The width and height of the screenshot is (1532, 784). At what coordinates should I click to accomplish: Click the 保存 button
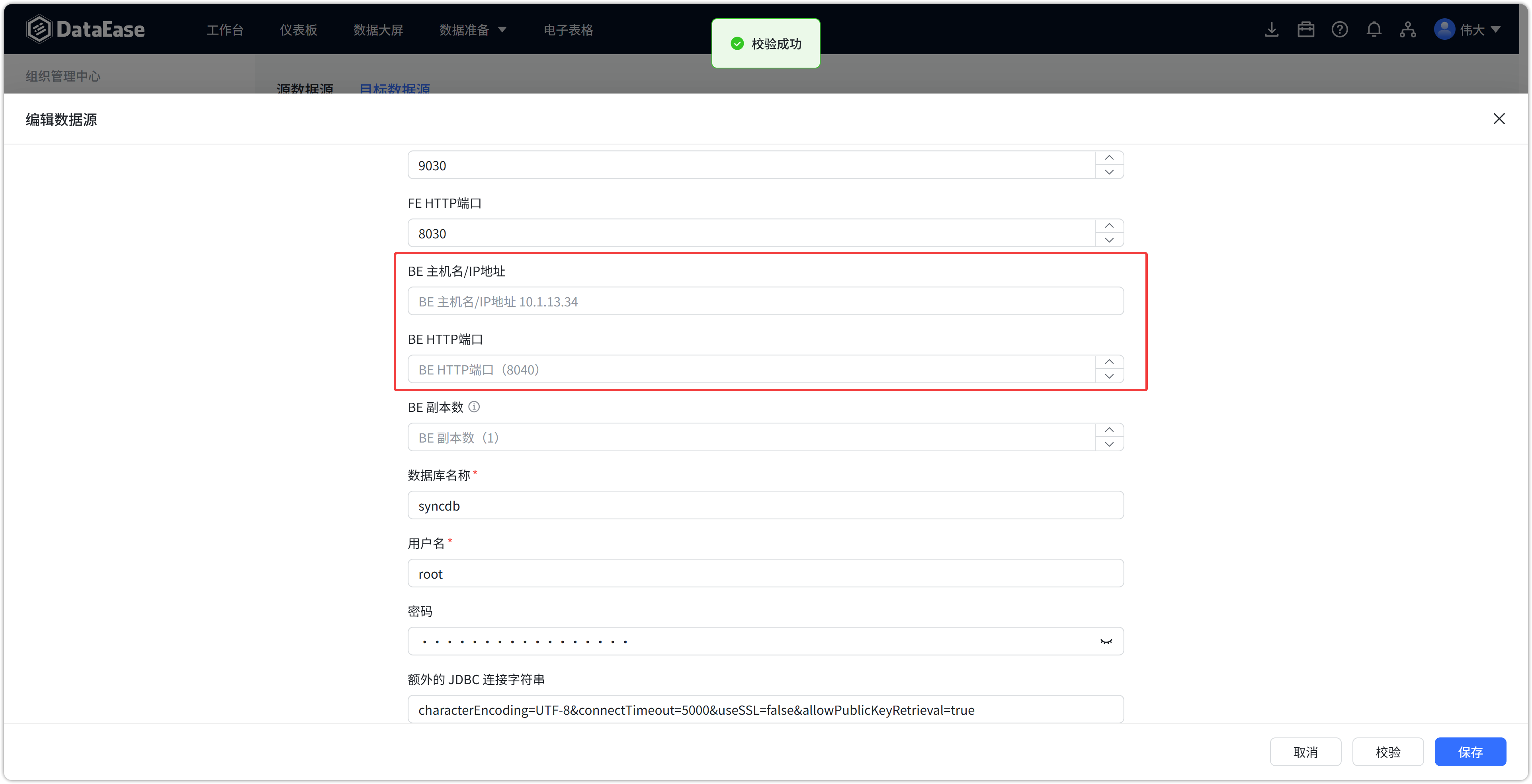[x=1470, y=752]
